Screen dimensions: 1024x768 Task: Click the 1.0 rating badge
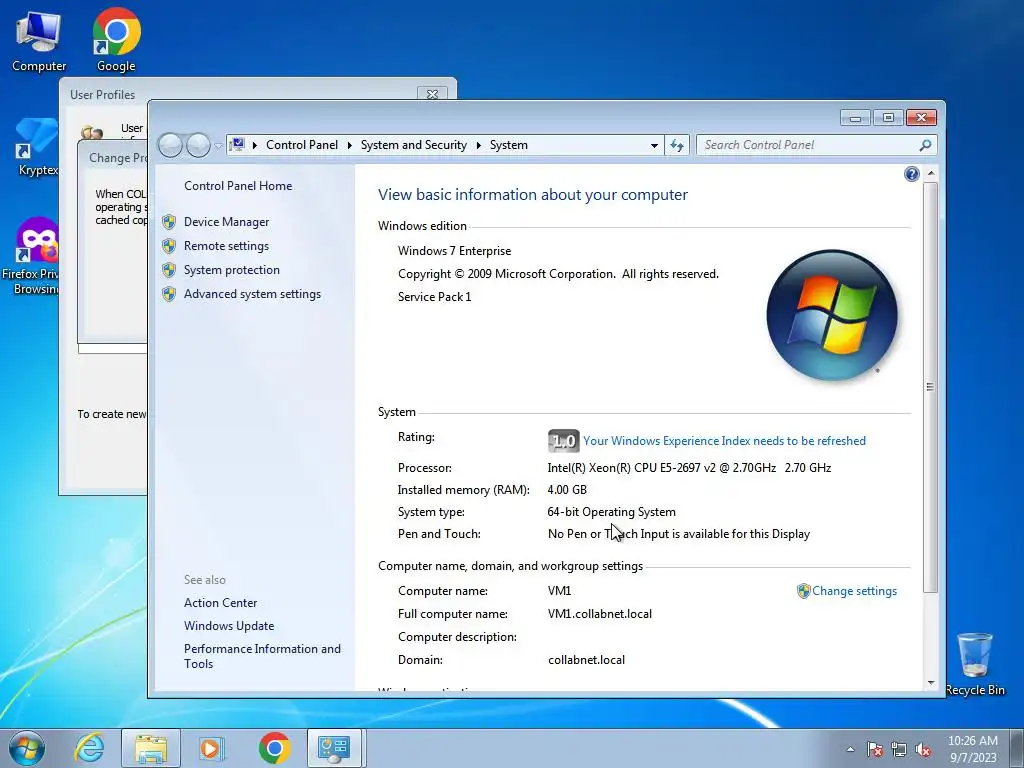563,441
